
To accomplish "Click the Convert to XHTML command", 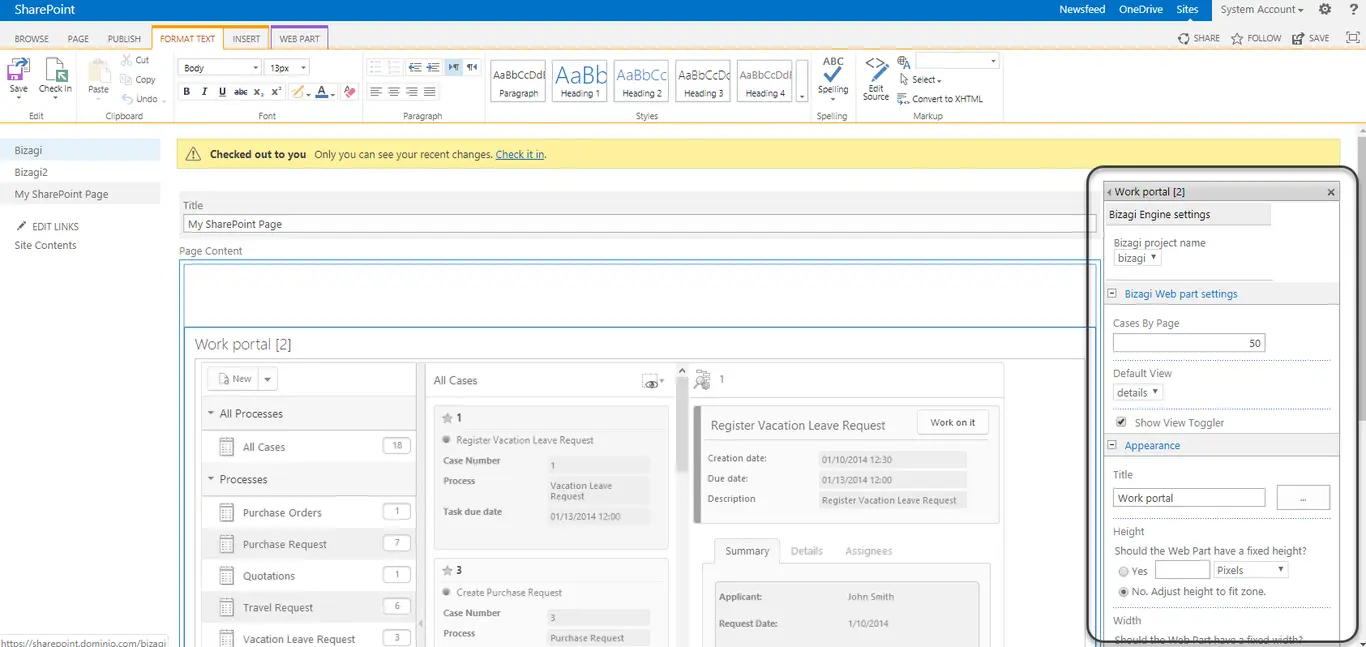I will (941, 99).
